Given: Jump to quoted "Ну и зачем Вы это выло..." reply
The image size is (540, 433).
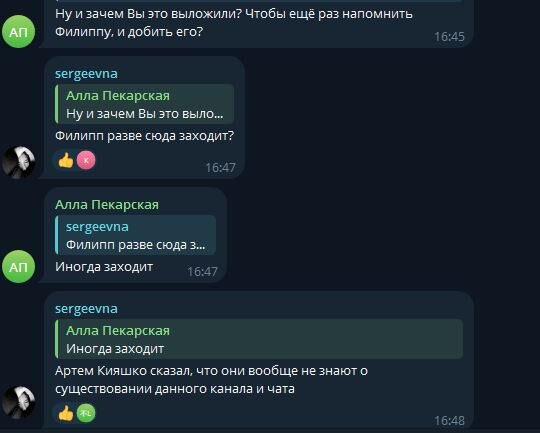Looking at the screenshot, I should pos(144,104).
